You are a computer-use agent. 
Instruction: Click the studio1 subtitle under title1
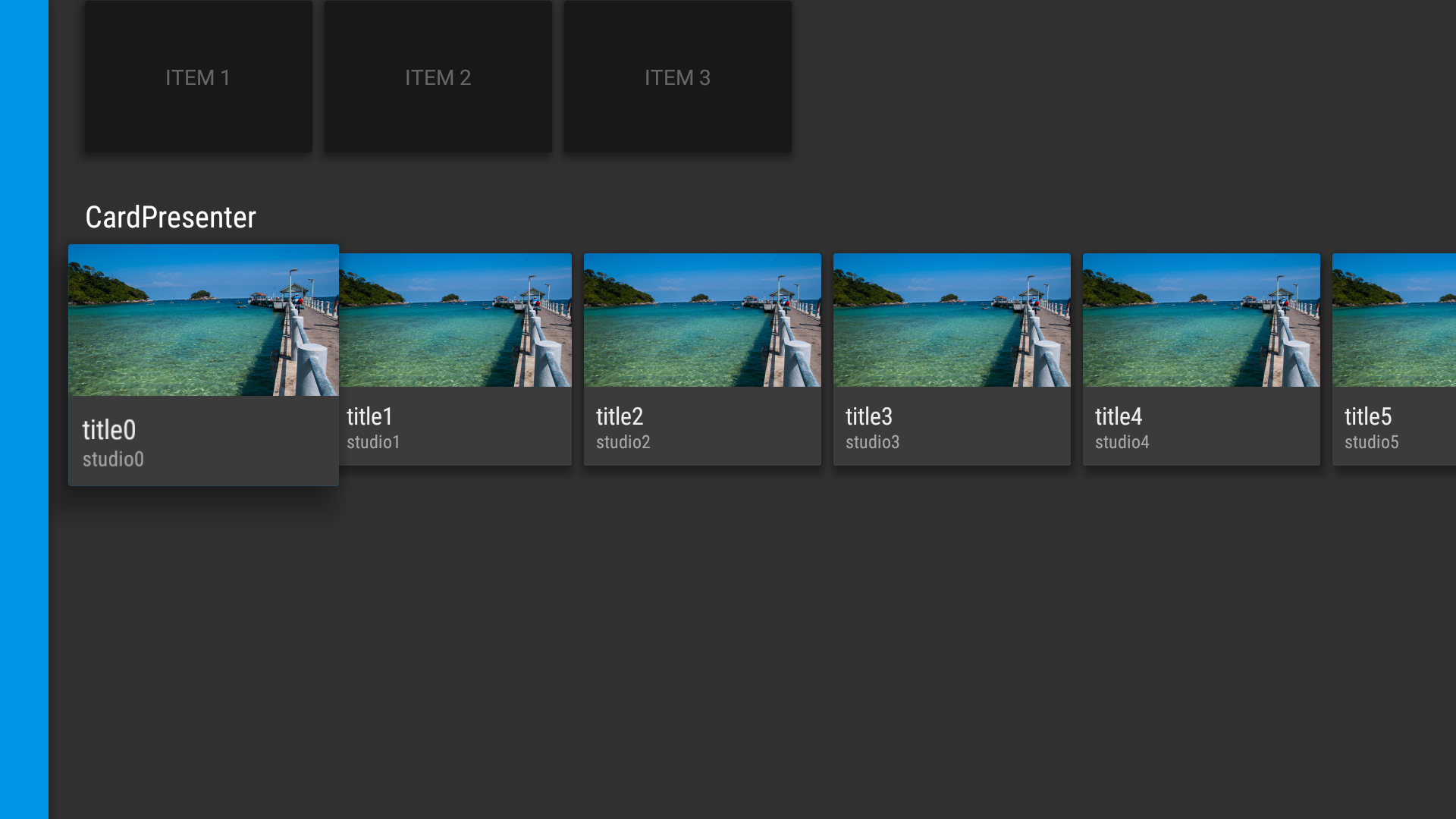click(374, 442)
